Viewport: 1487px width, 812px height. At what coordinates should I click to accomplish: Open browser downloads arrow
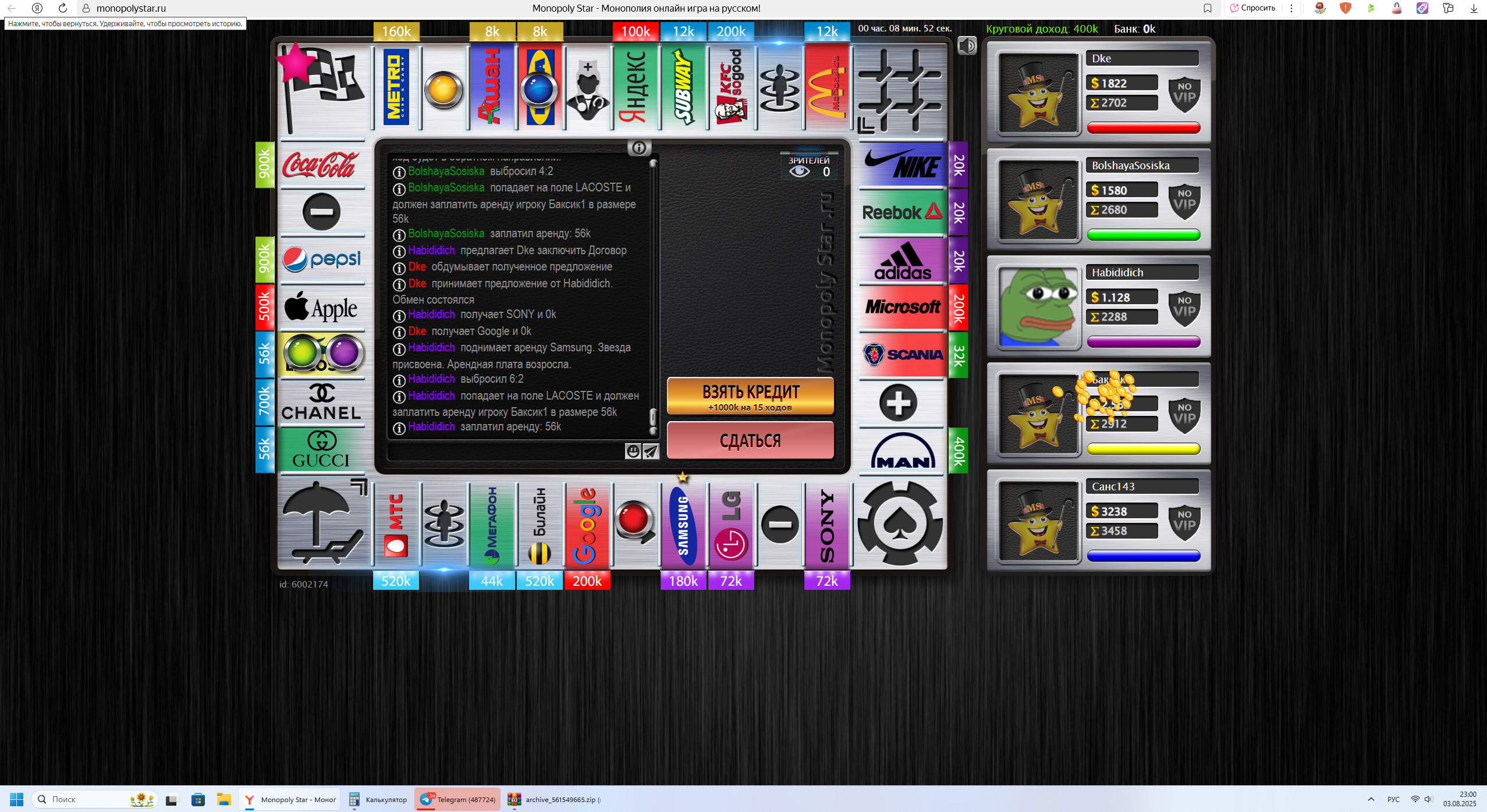(x=1474, y=8)
